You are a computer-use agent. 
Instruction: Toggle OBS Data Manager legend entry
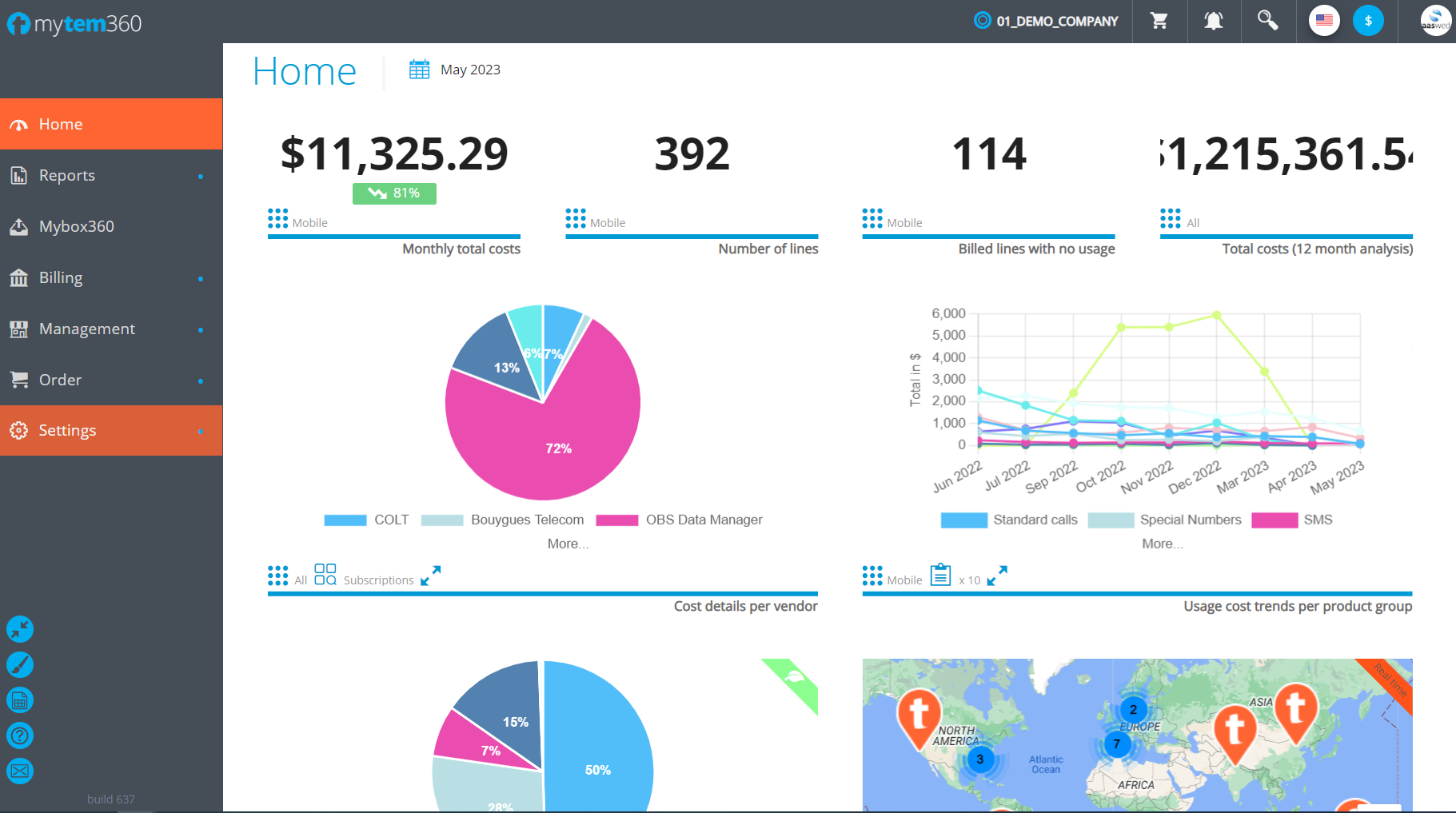[x=680, y=520]
